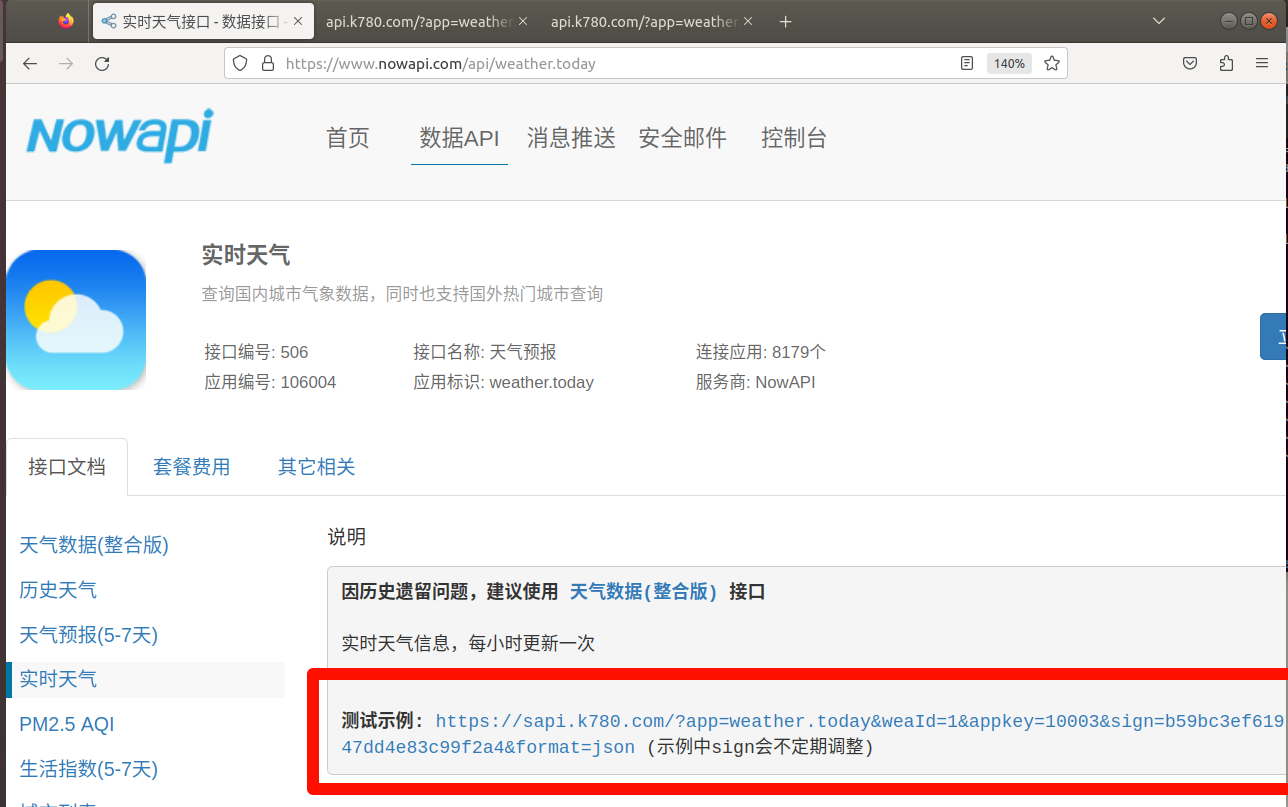Minimize the Firefox window
This screenshot has width=1288, height=807.
pyautogui.click(x=1229, y=21)
